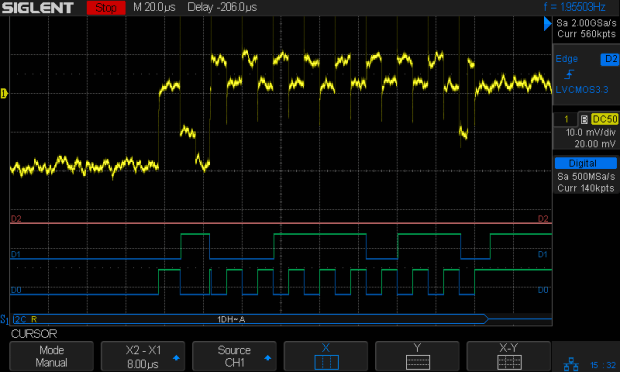Viewport: 620px width, 372px height.
Task: Open the Mode Manual cursor softkey
Action: click(51, 356)
